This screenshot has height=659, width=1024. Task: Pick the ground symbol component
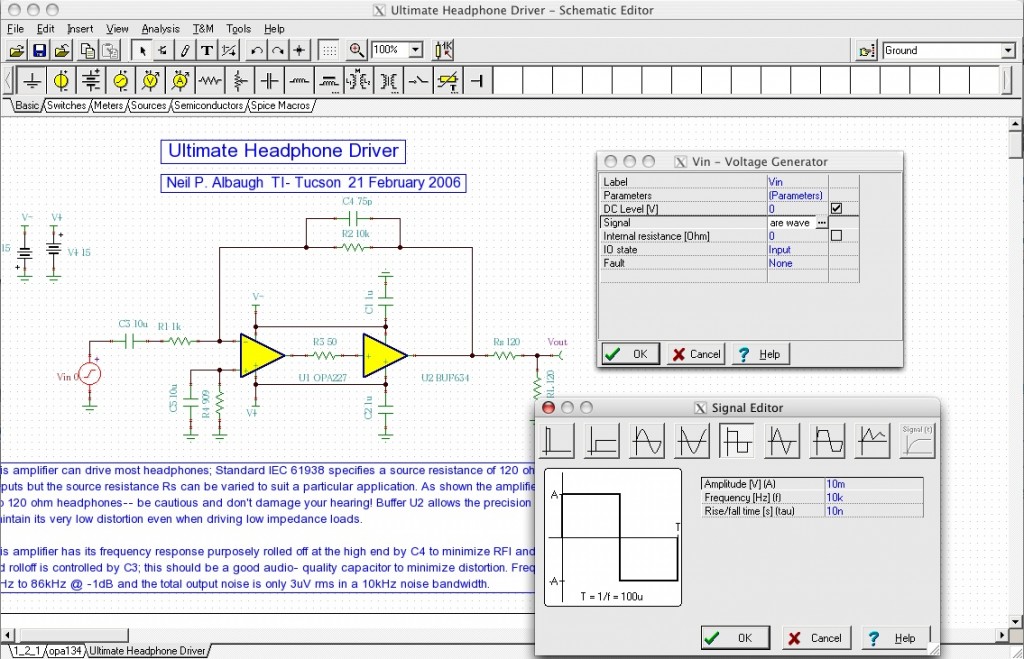click(x=32, y=80)
